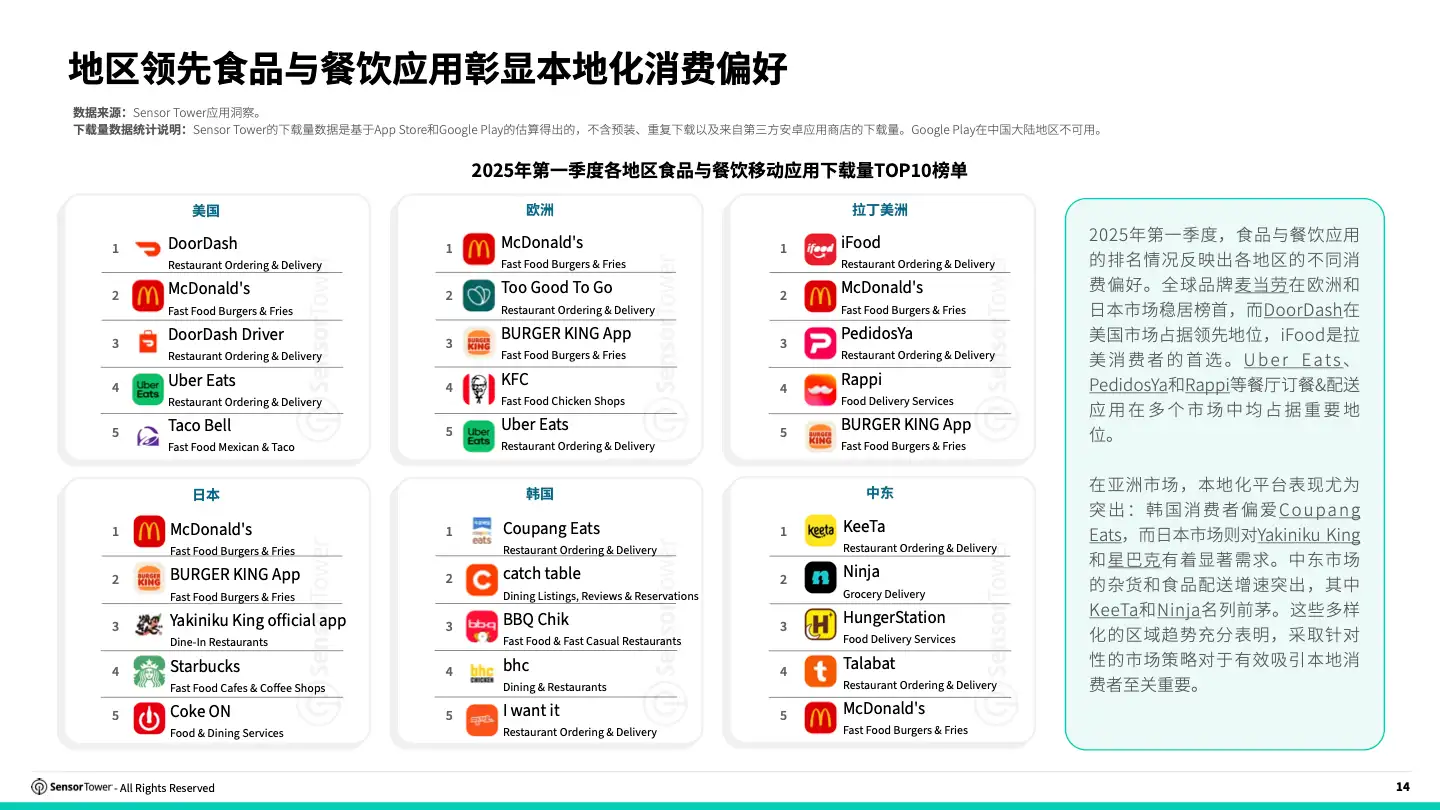Click the Coupang Eats app icon

pyautogui.click(x=482, y=531)
